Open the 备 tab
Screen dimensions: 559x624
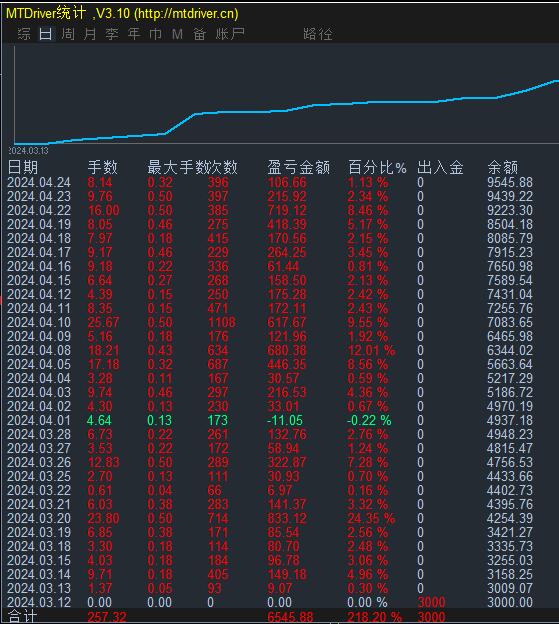(199, 34)
